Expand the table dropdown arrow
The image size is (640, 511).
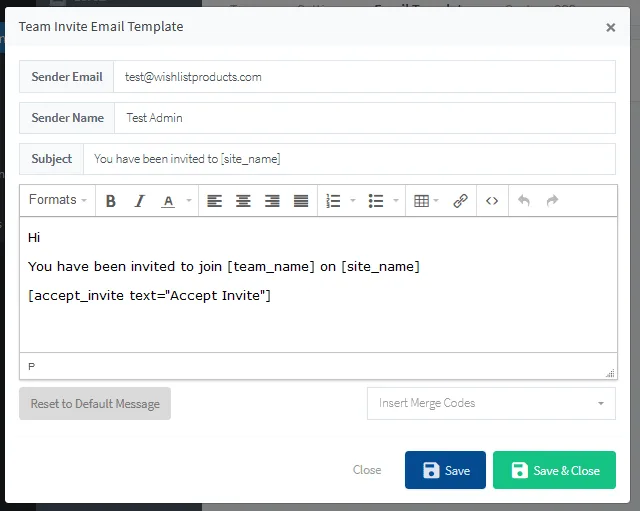tap(436, 200)
